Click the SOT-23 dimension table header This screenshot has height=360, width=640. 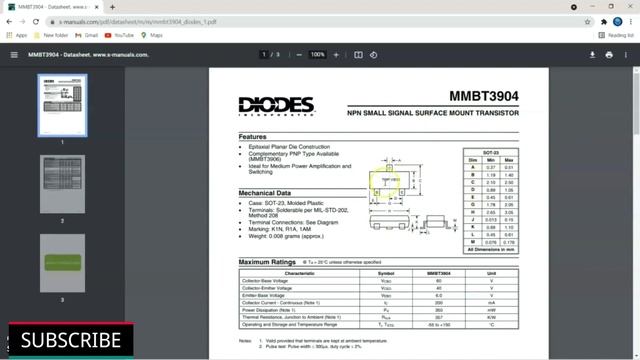pos(491,153)
